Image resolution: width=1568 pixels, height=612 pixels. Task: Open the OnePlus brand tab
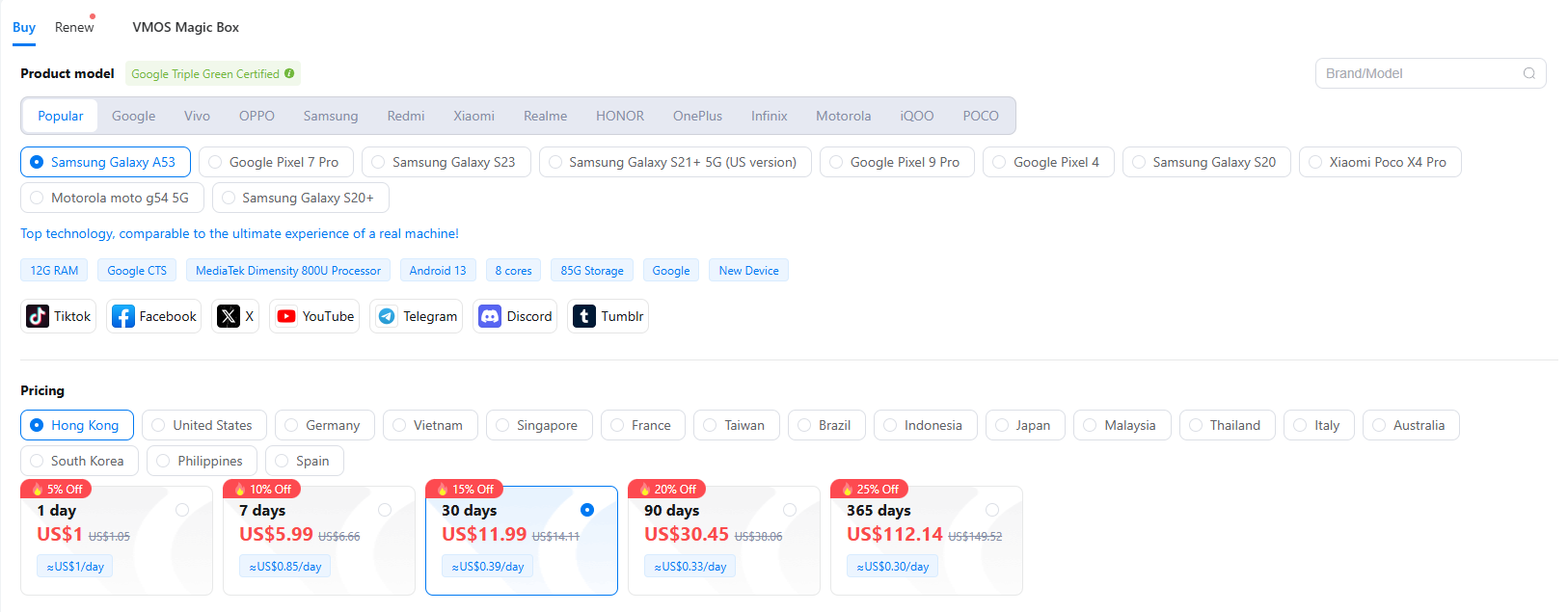click(x=697, y=116)
